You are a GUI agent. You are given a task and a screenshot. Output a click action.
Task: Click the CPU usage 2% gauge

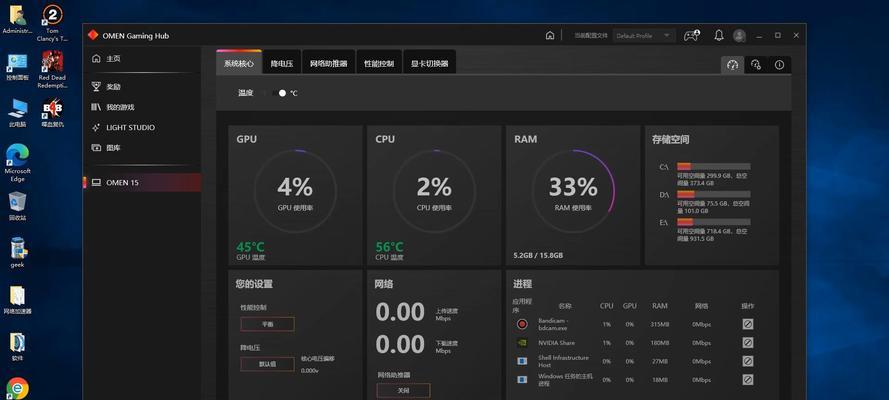point(434,191)
